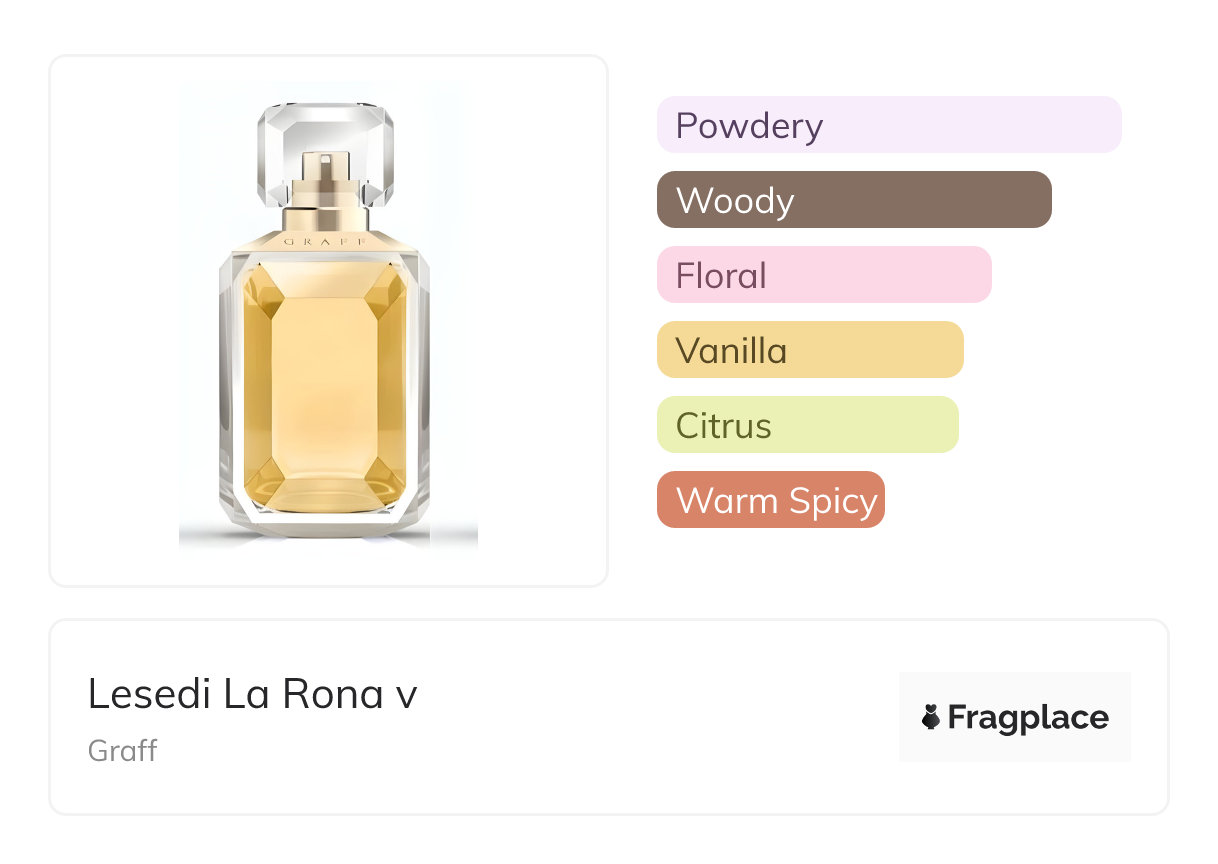
Task: Click the base of the perfume bottle
Action: [x=325, y=525]
